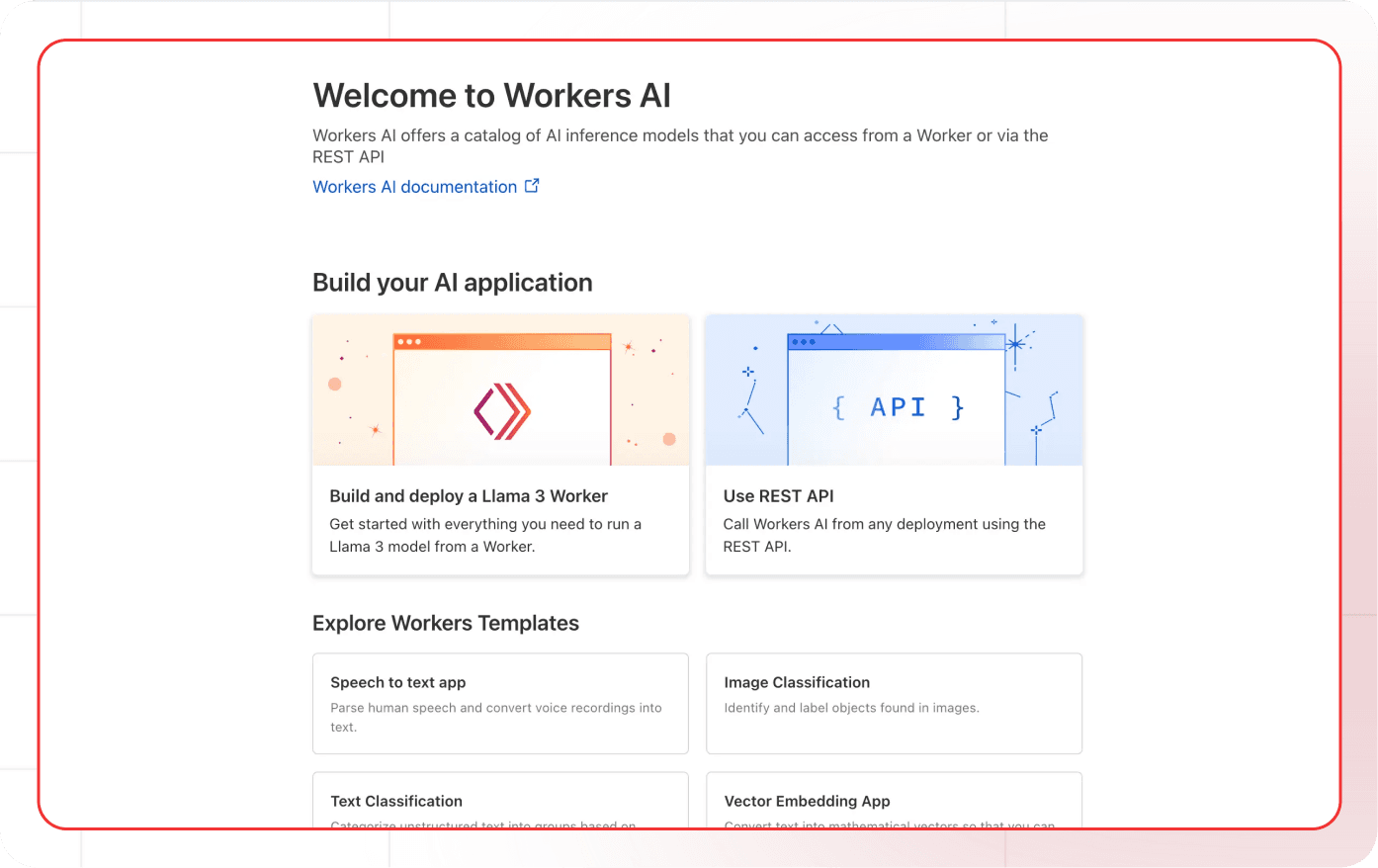Click the three dots on blue window illustration
The image size is (1378, 868).
[804, 342]
